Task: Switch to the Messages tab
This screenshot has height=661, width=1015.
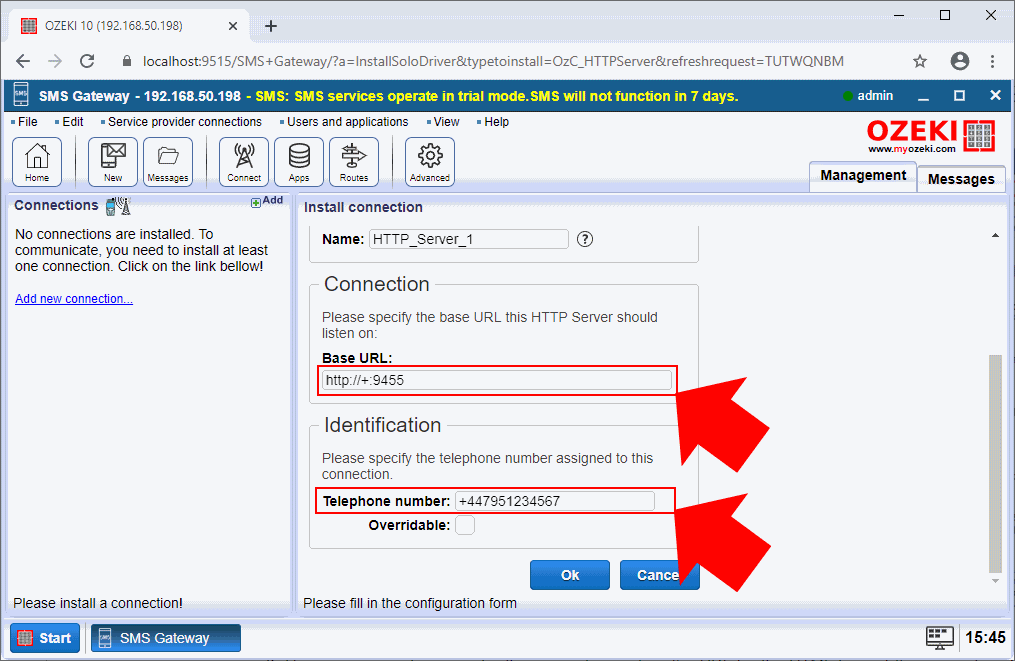Action: [x=961, y=179]
